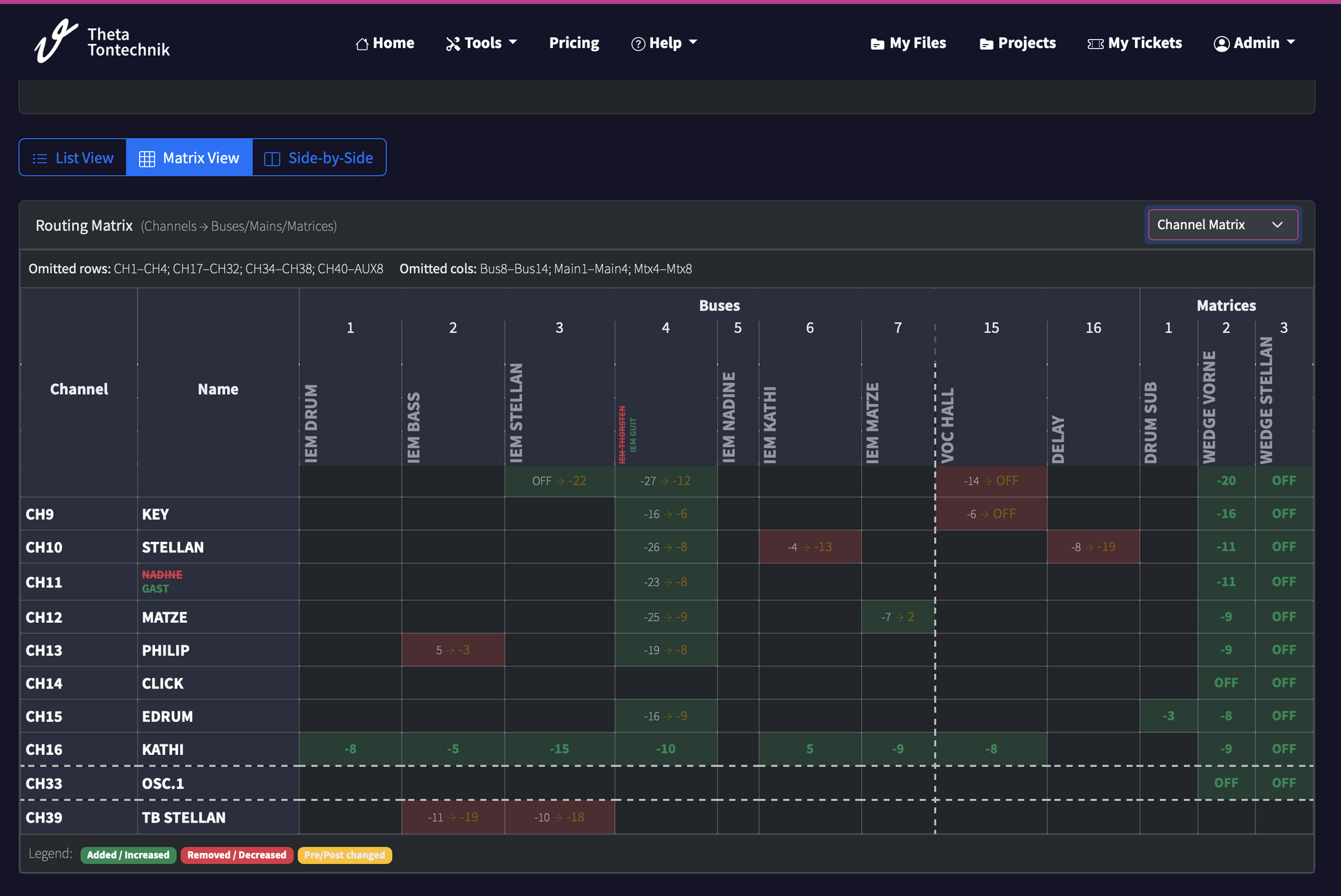Click the Projects link

[x=1027, y=43]
